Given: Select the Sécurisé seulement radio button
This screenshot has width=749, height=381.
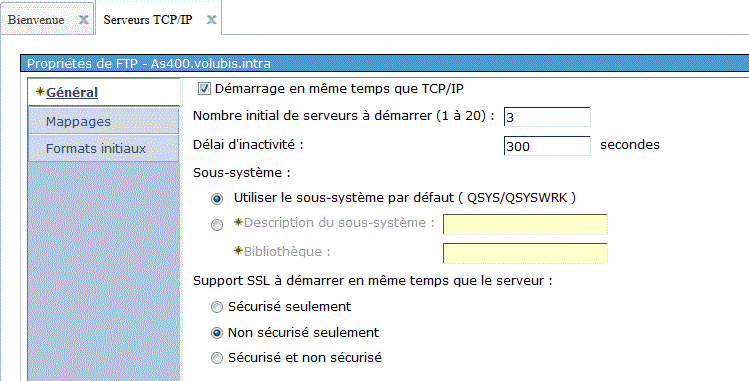Looking at the screenshot, I should pos(217,307).
